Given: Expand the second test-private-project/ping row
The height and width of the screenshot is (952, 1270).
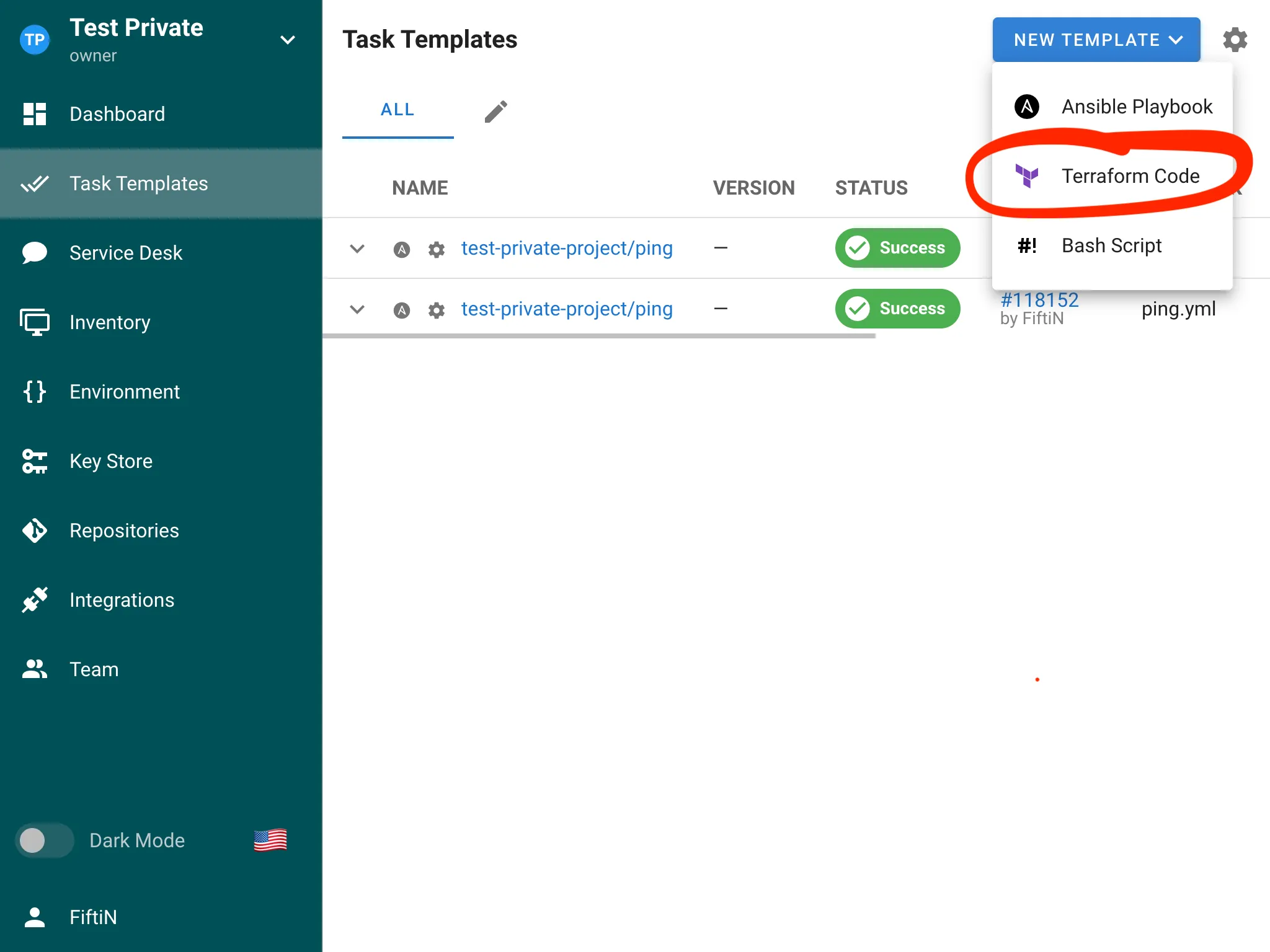Looking at the screenshot, I should pyautogui.click(x=357, y=309).
